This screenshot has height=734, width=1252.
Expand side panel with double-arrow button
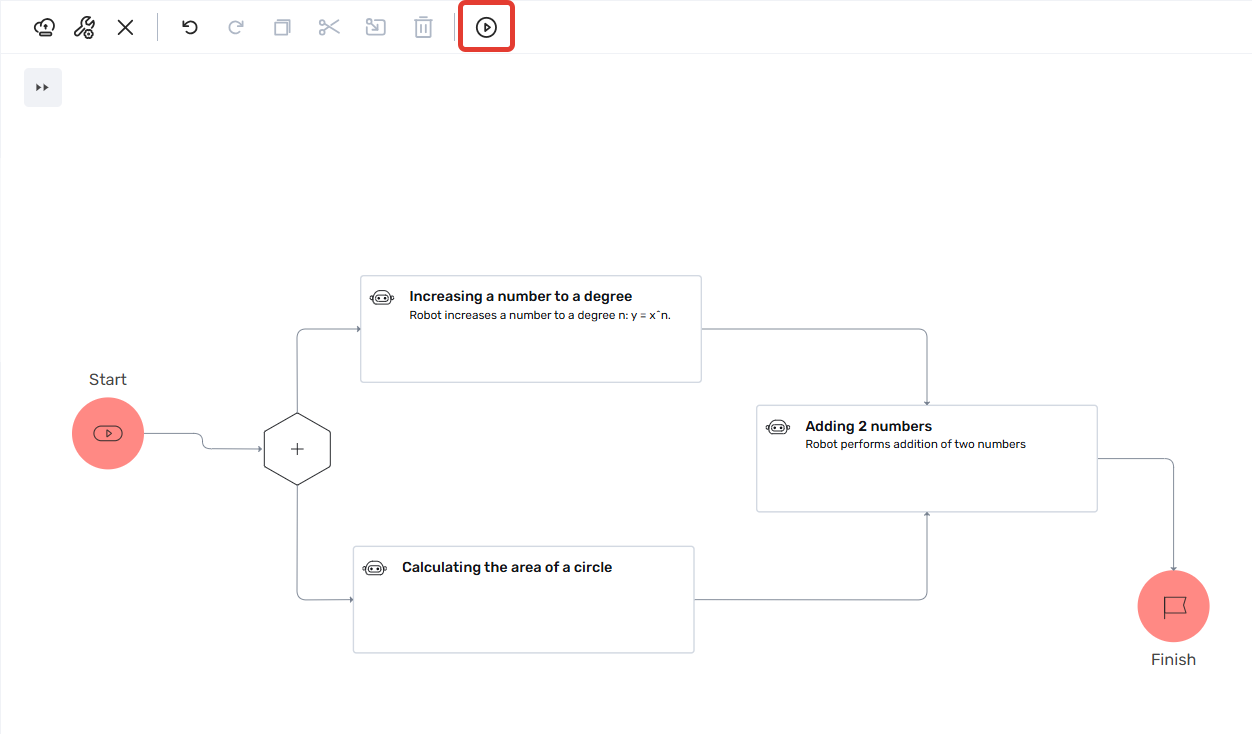43,88
